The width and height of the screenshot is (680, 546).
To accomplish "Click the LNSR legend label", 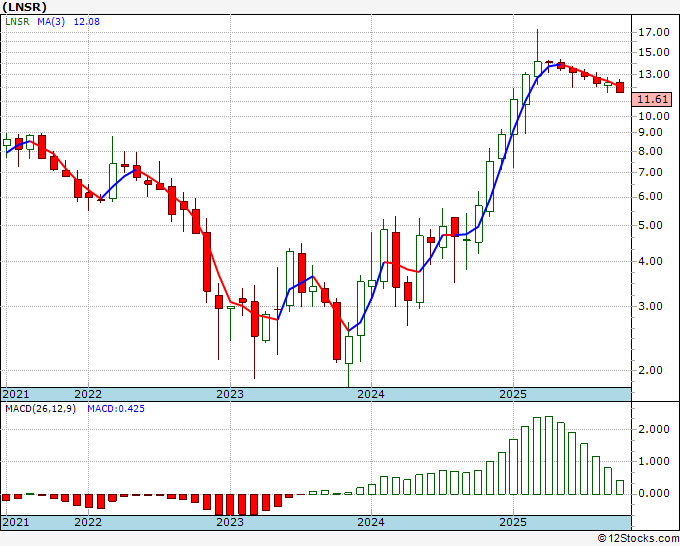I will pos(17,21).
